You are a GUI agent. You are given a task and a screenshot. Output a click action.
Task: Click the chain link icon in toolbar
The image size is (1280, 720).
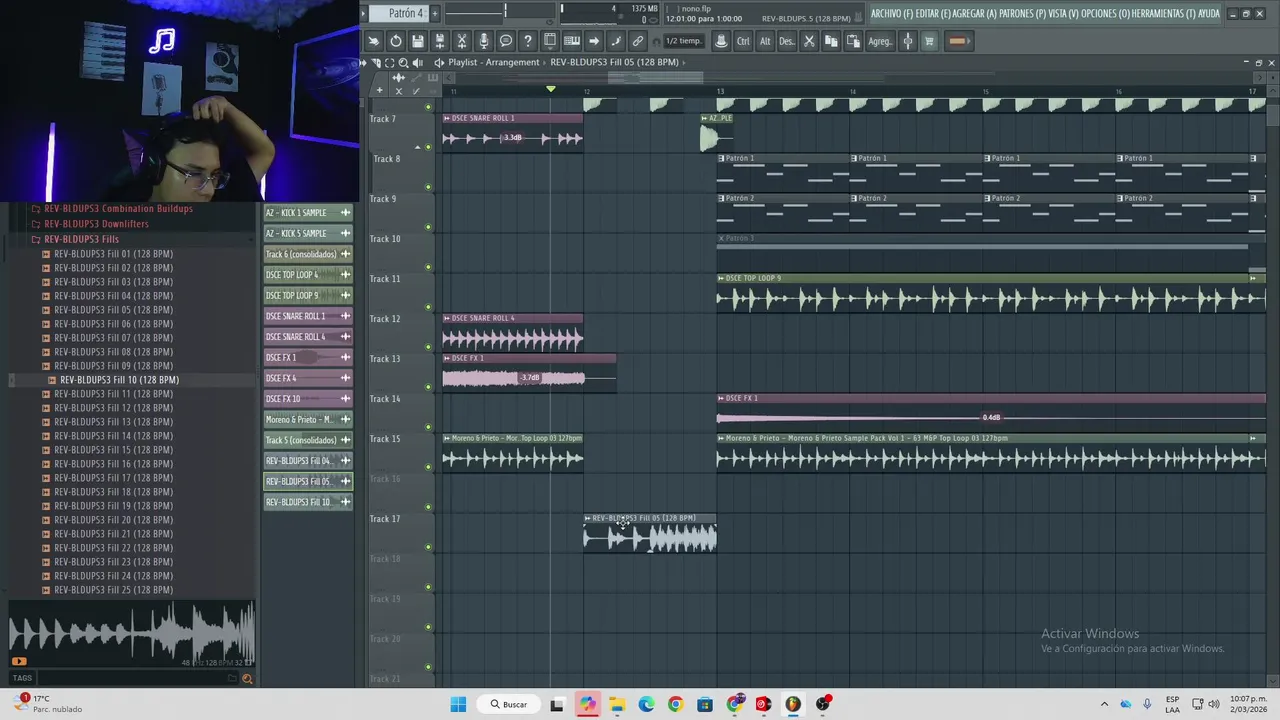[x=638, y=41]
